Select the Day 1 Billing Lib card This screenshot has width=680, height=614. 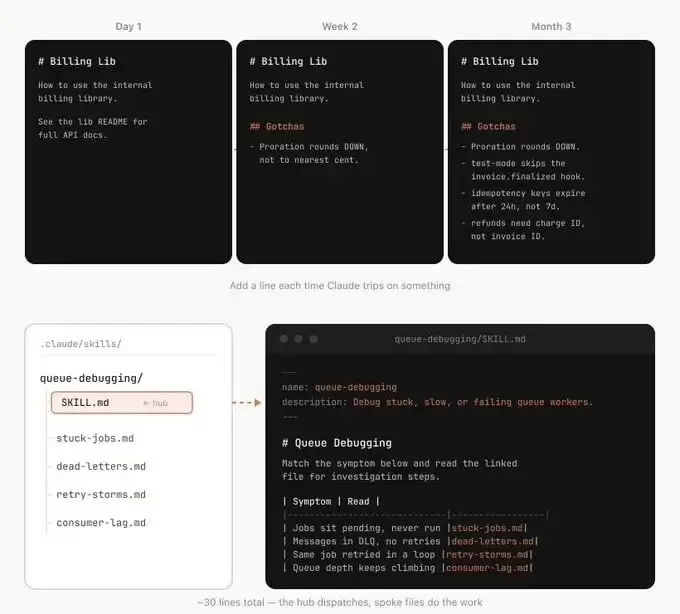(128, 152)
